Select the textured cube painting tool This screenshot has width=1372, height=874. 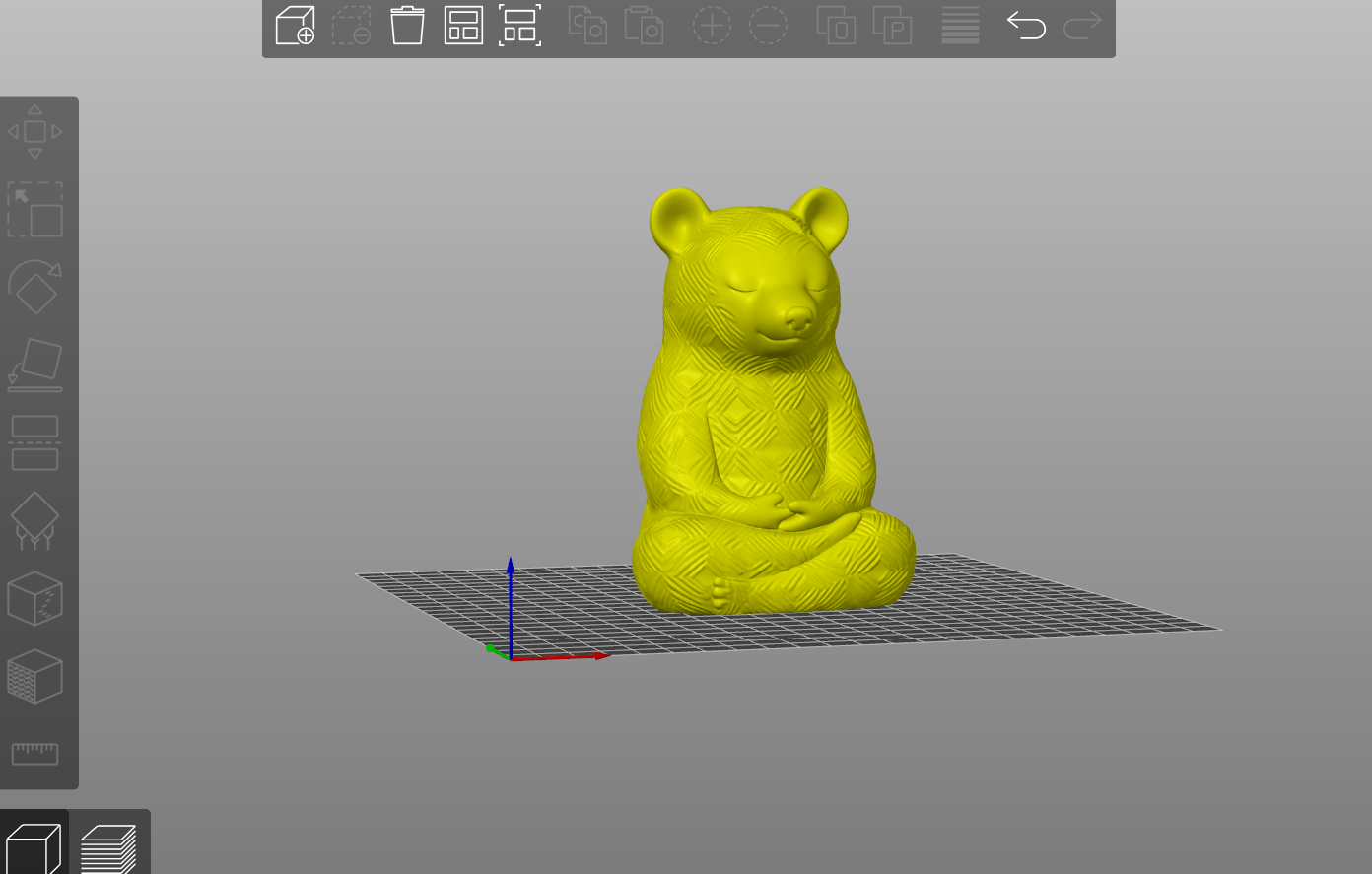tap(34, 676)
